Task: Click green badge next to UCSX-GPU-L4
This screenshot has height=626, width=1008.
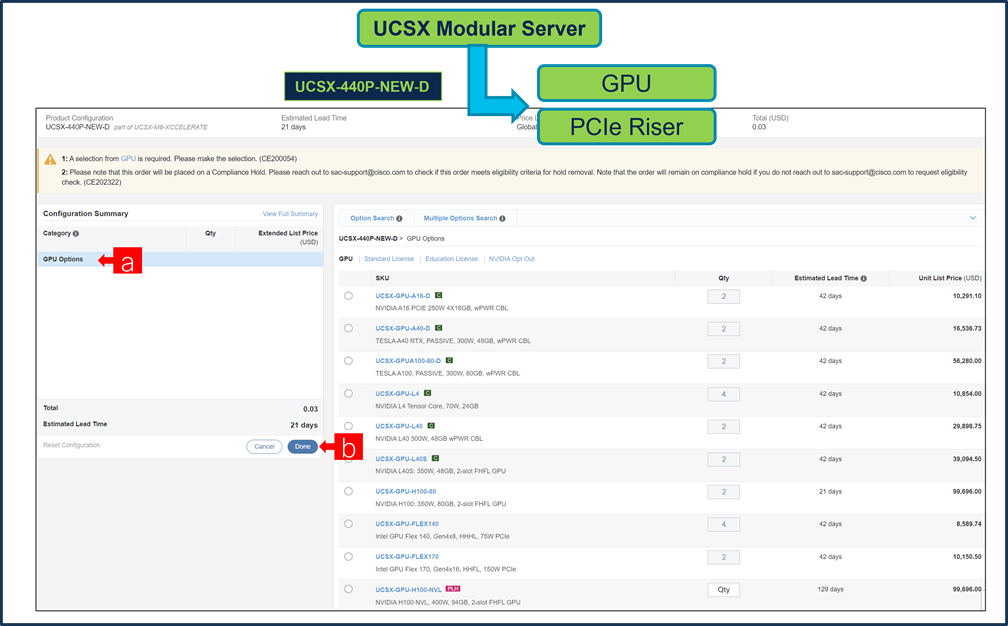Action: (x=428, y=393)
